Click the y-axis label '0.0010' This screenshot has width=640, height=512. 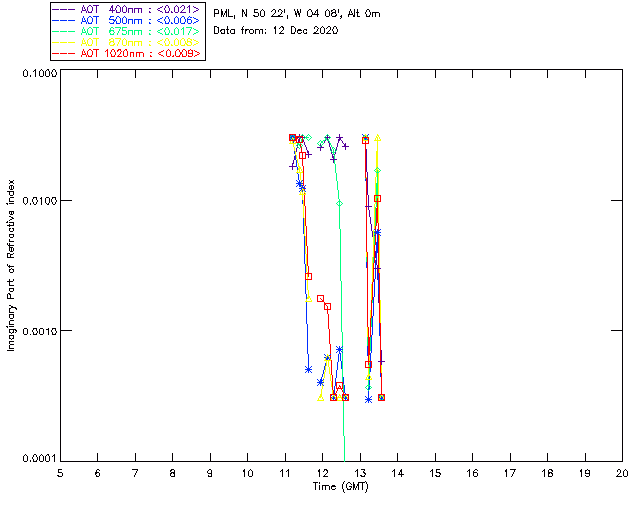tap(39, 331)
